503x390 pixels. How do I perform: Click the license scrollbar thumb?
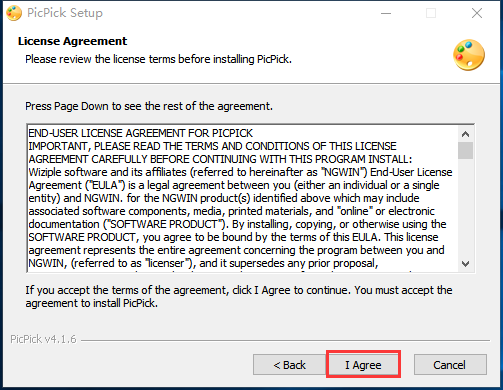466,150
